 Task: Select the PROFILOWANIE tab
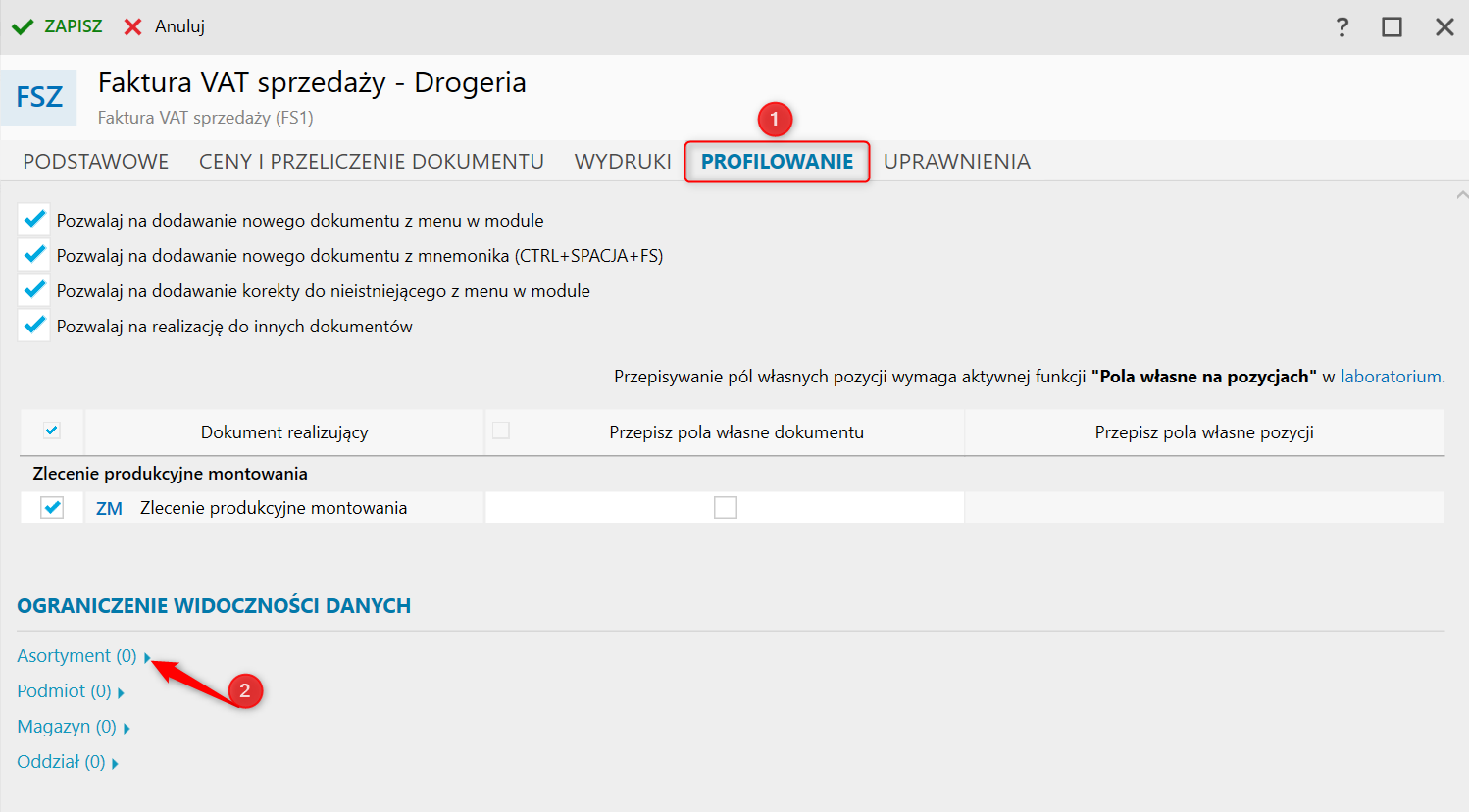click(x=777, y=162)
